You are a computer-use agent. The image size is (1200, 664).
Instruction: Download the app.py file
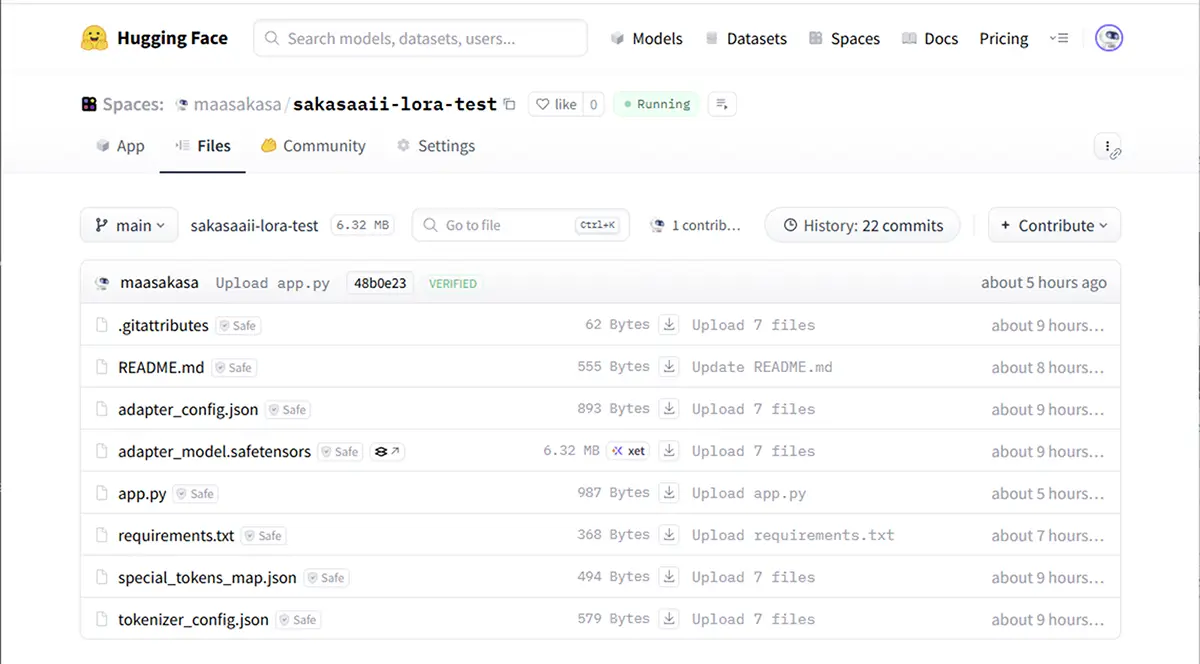670,493
